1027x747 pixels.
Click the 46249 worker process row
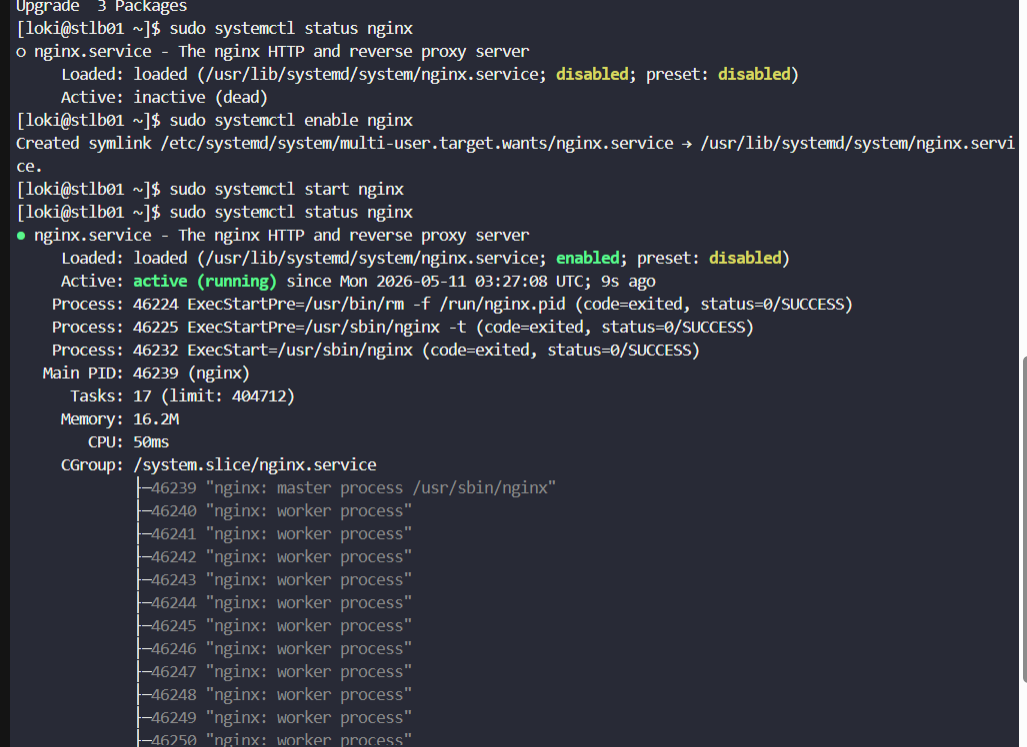click(x=274, y=717)
